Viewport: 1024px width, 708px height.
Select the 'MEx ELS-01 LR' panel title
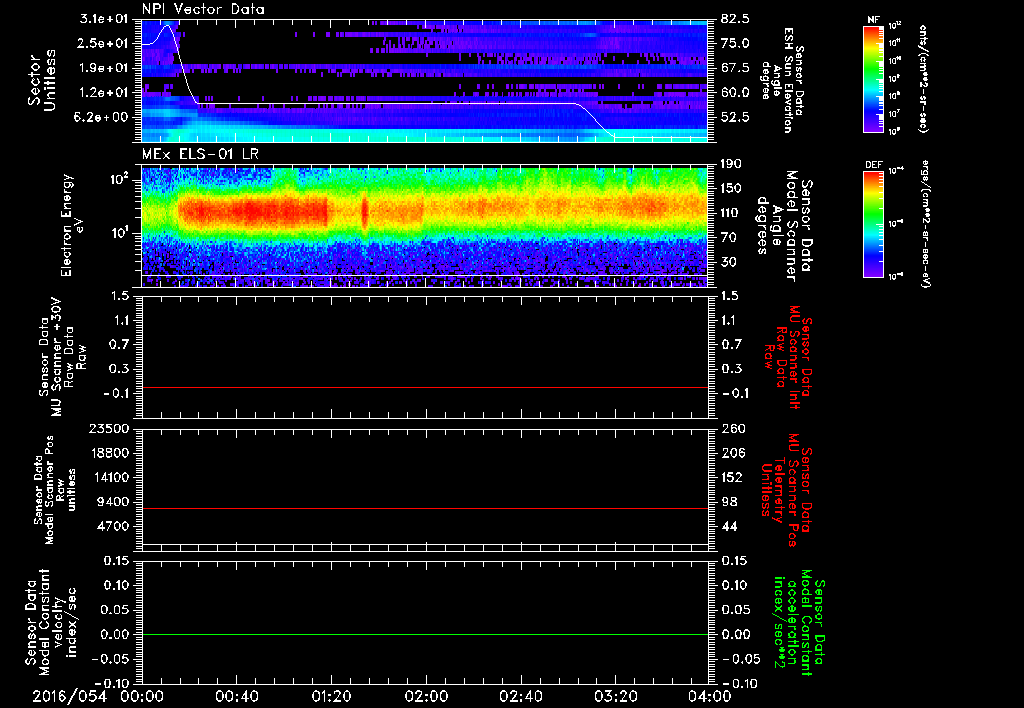199,154
